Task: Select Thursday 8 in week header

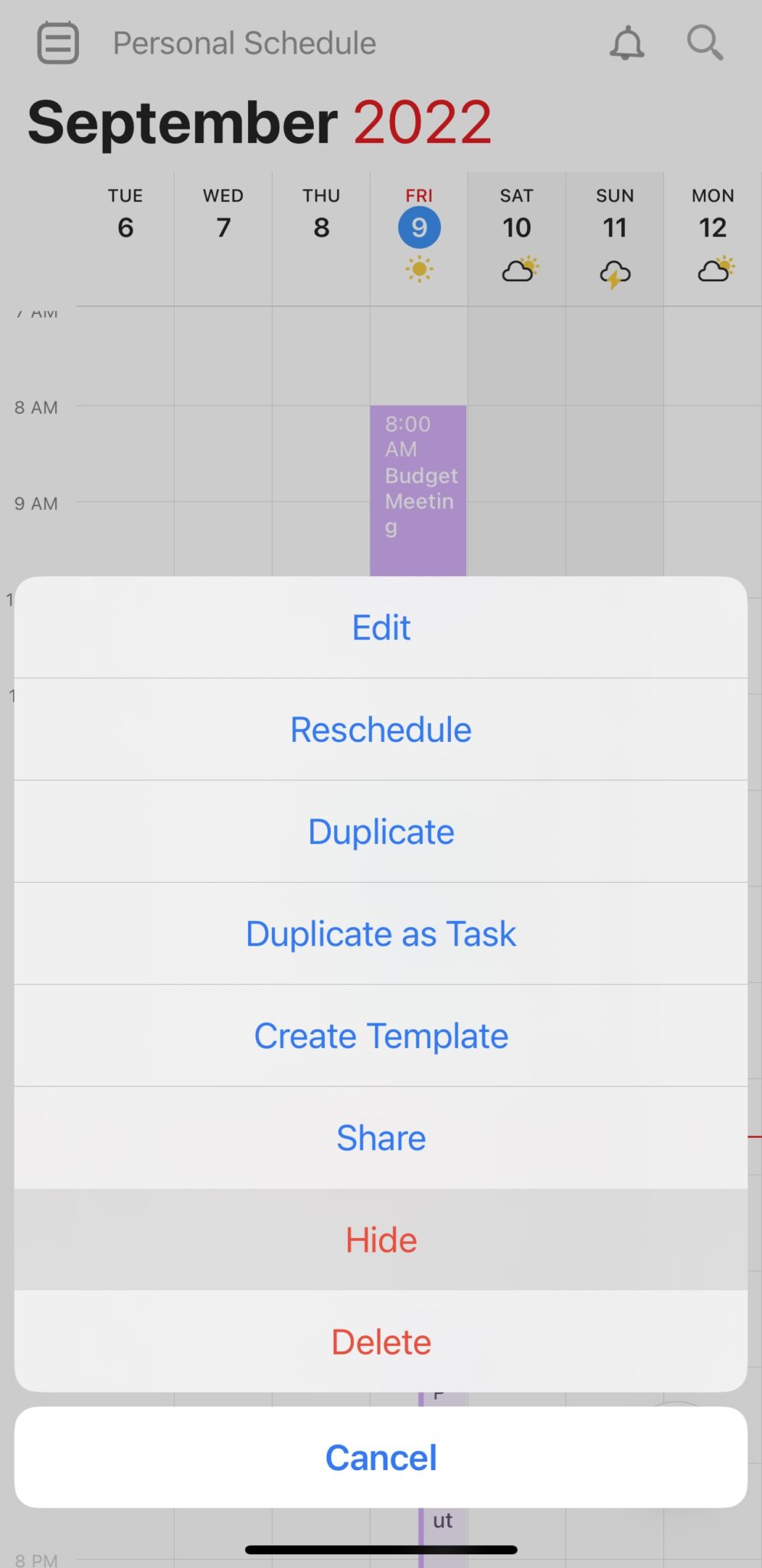Action: pos(321,214)
